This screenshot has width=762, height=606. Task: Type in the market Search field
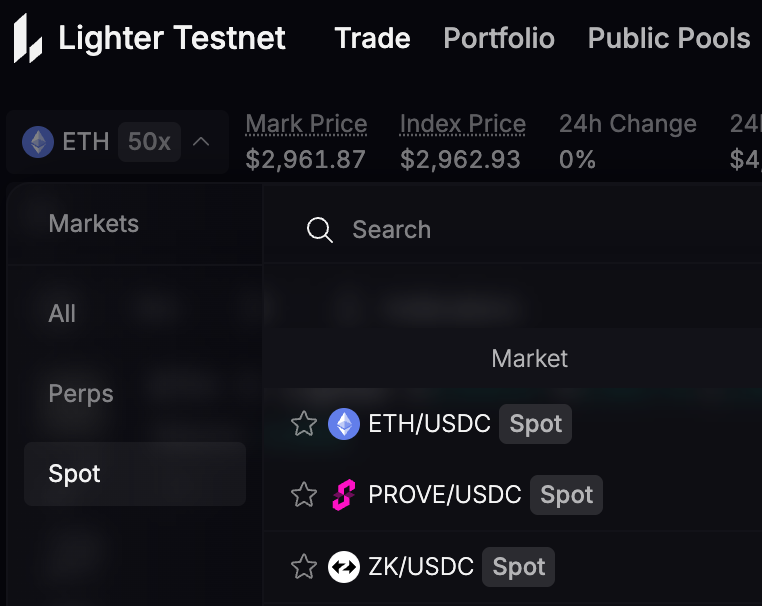coord(500,230)
